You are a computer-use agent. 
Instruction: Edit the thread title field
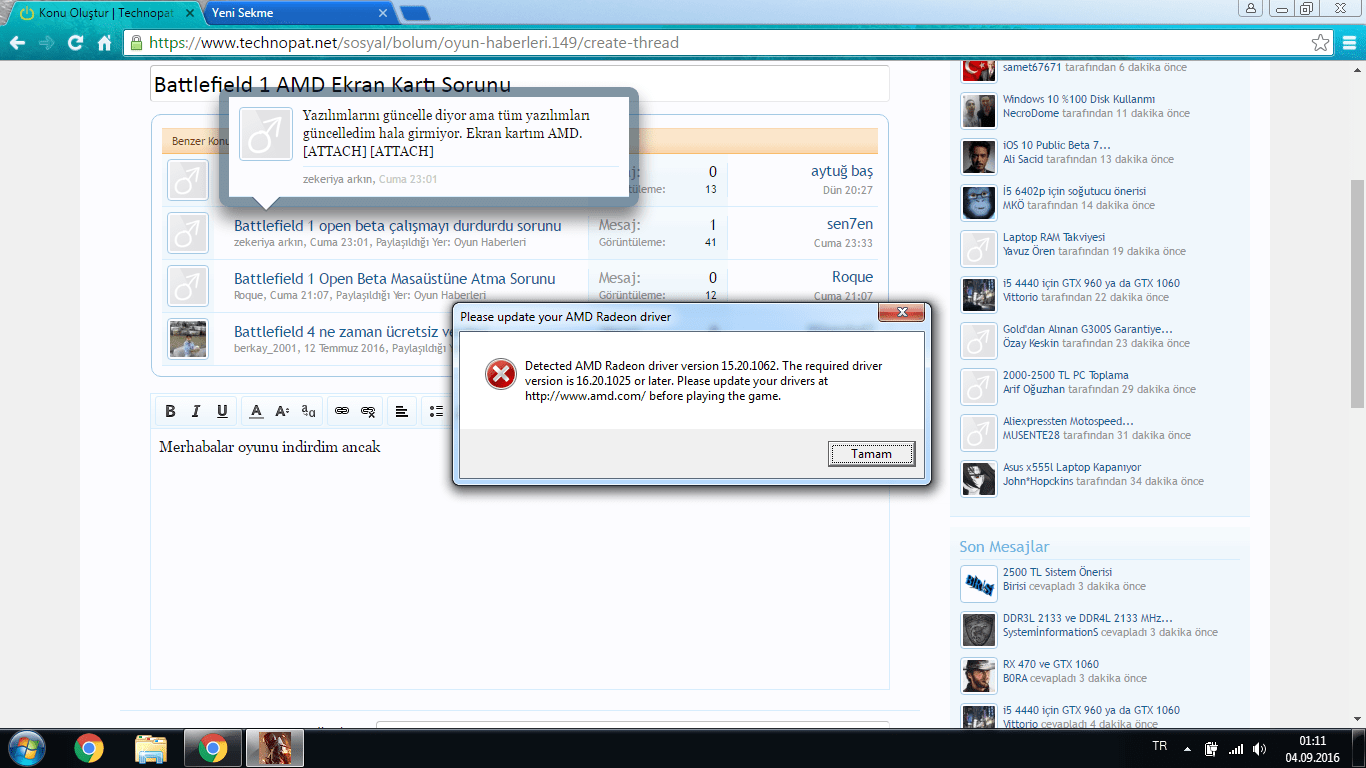tap(520, 84)
